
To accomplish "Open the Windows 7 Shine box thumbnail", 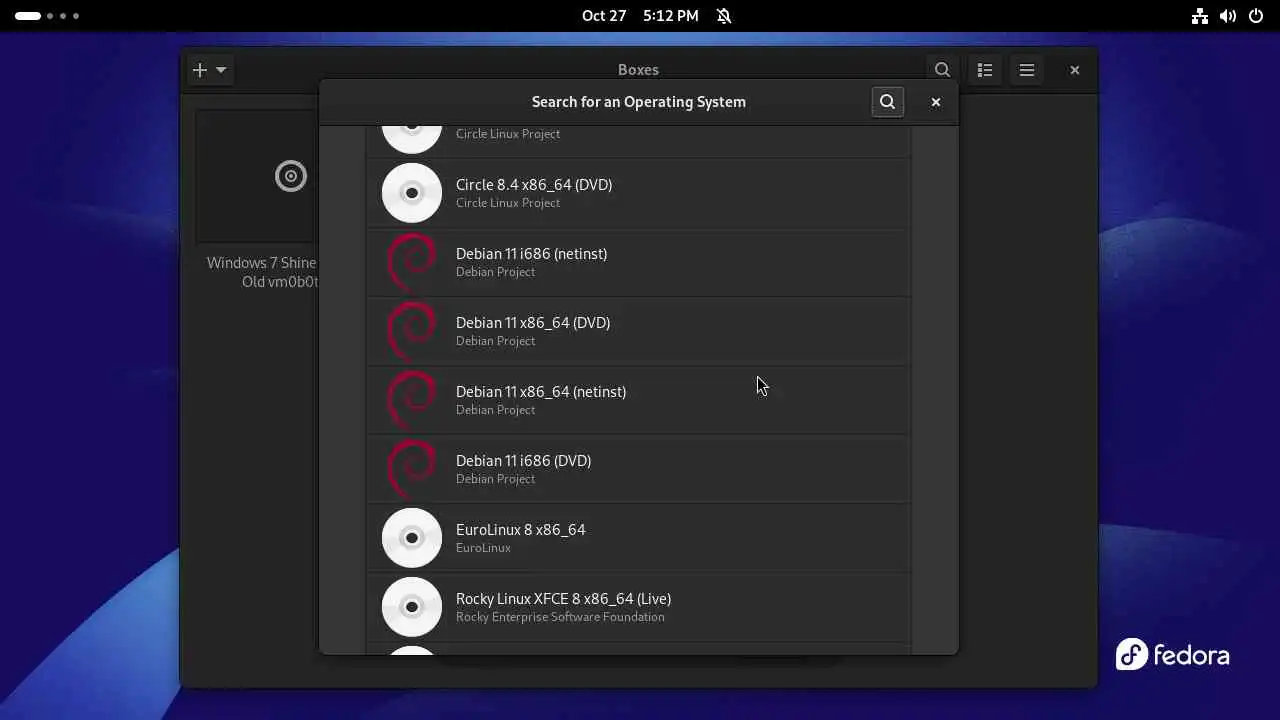I will [257, 176].
